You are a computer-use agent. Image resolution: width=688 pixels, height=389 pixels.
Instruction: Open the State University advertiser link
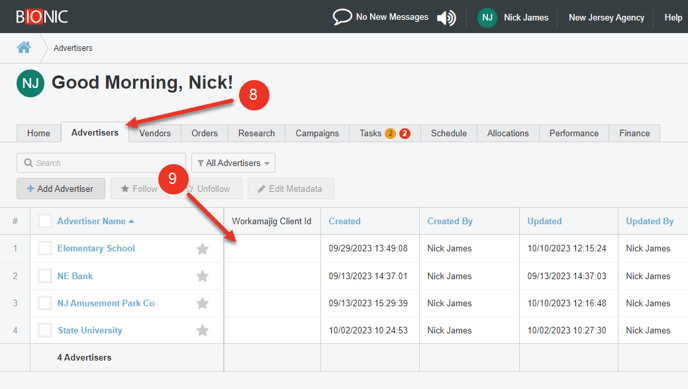90,330
